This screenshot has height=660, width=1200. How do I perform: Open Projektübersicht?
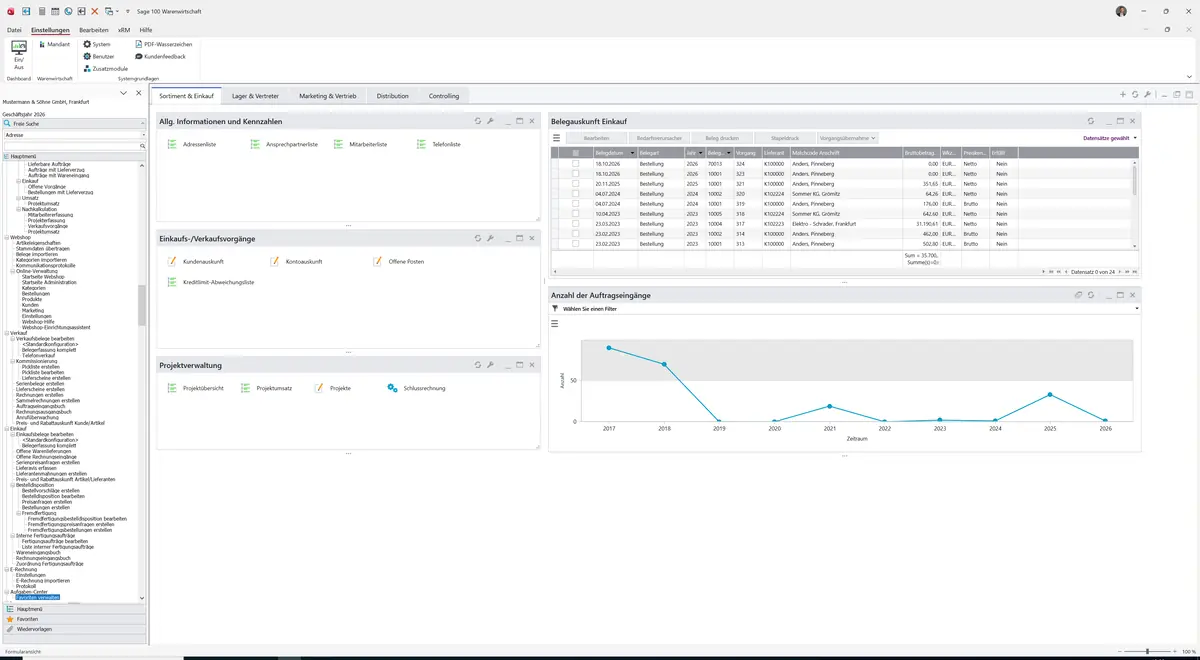point(195,388)
